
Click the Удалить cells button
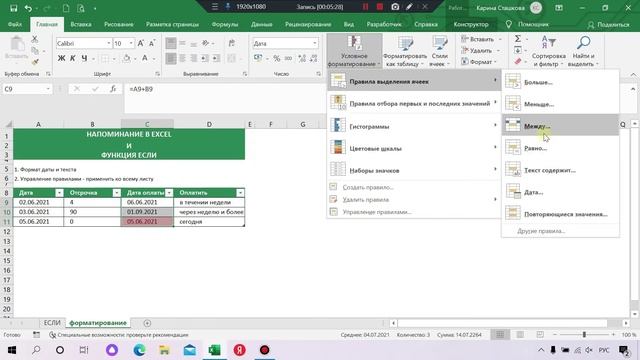tap(477, 51)
